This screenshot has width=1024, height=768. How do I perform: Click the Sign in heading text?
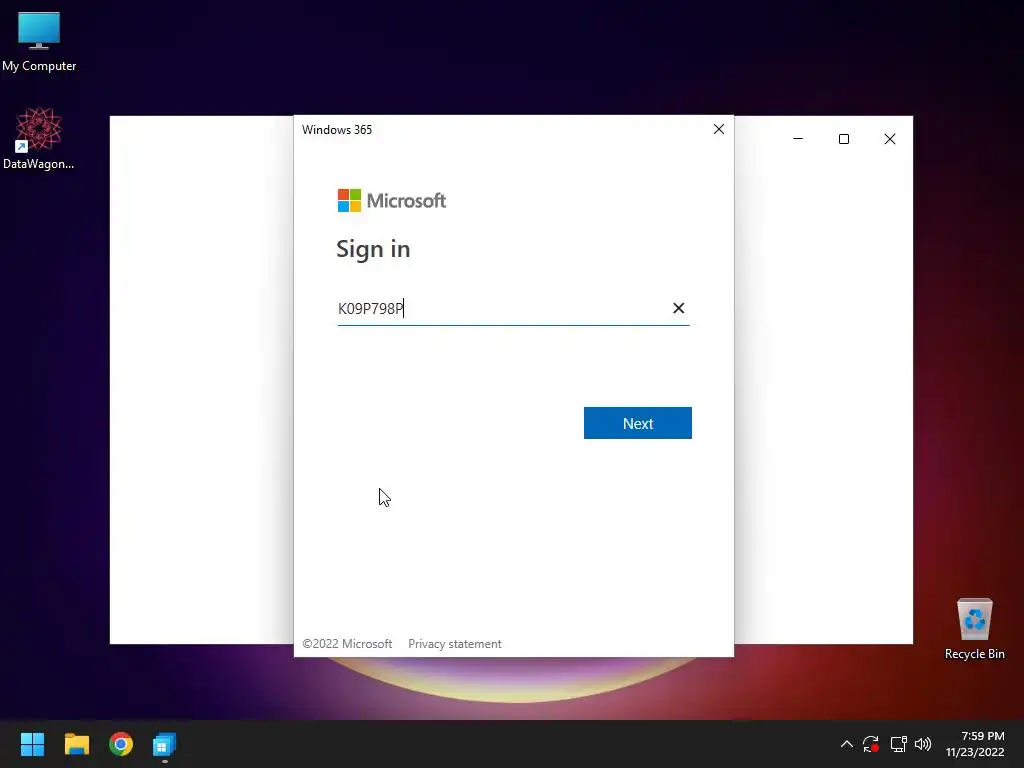[x=373, y=249]
